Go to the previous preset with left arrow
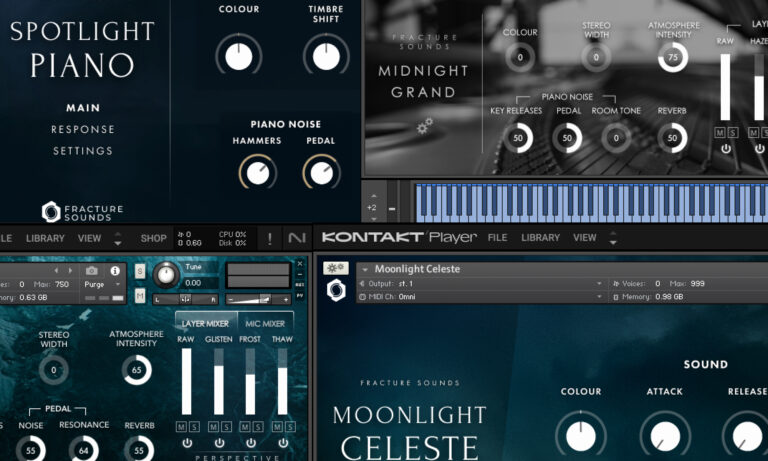Screen dimensions: 768x461 (56, 270)
